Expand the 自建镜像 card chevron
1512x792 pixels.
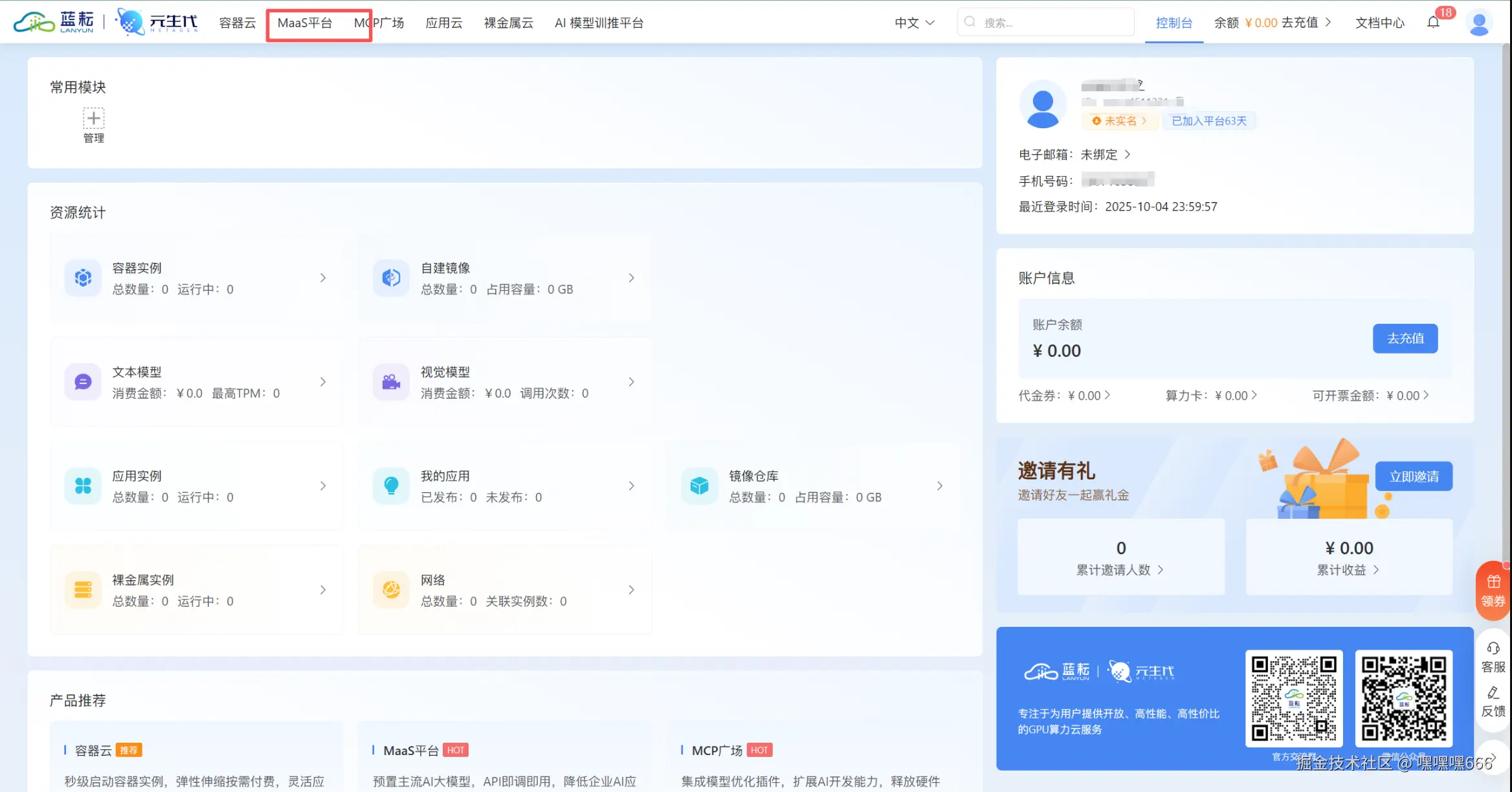click(x=631, y=278)
